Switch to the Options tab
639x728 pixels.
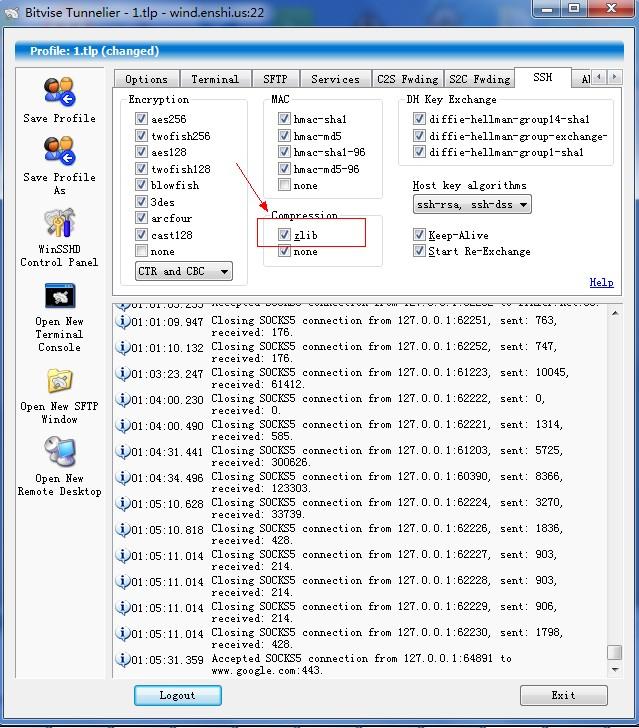147,79
